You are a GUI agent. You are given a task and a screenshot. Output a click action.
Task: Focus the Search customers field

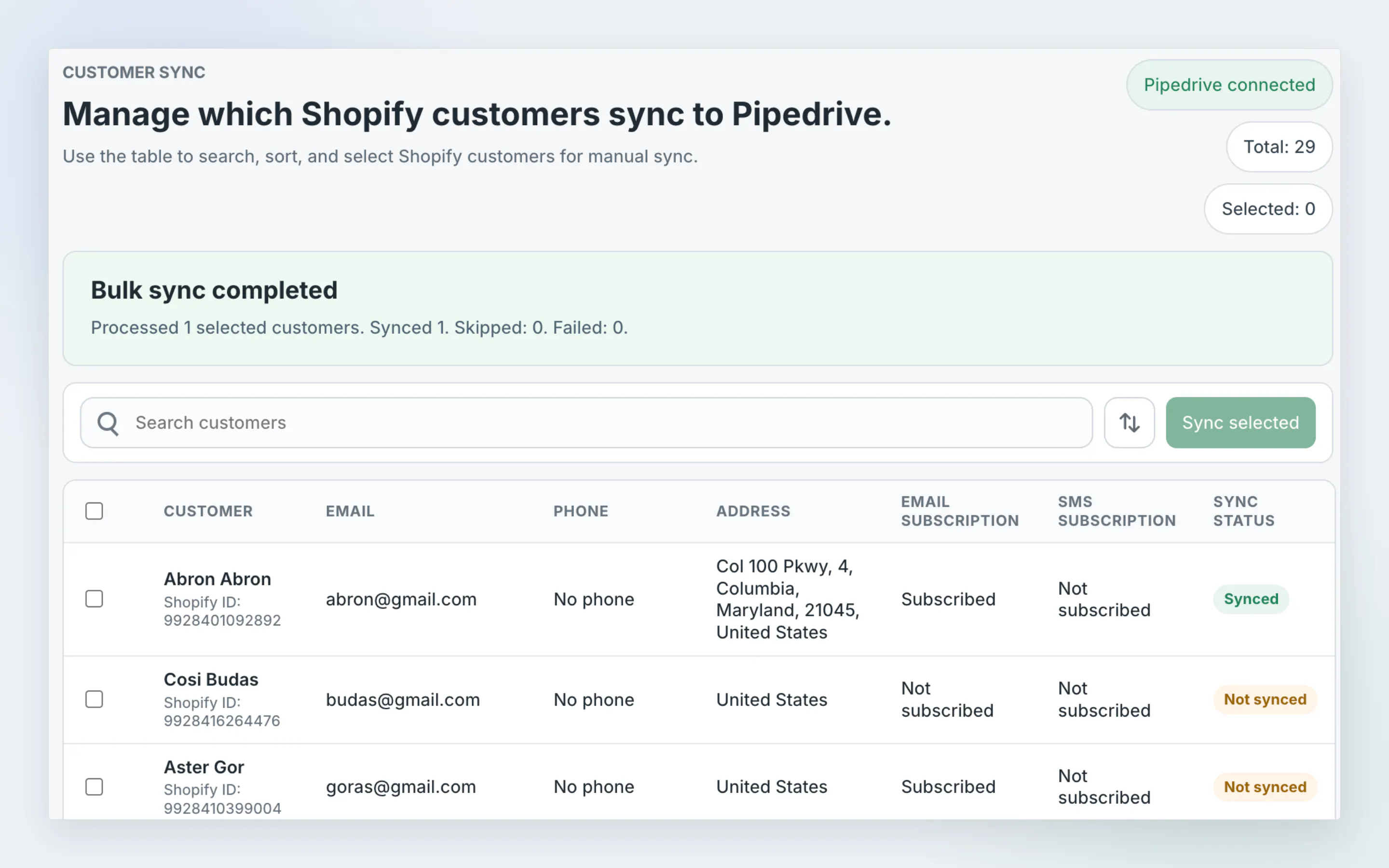(x=586, y=422)
